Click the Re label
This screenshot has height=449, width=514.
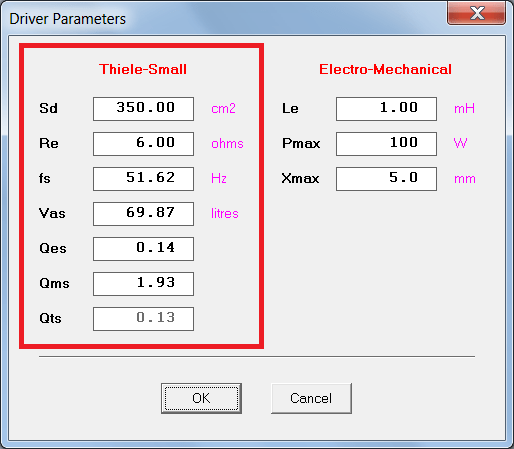coord(49,144)
